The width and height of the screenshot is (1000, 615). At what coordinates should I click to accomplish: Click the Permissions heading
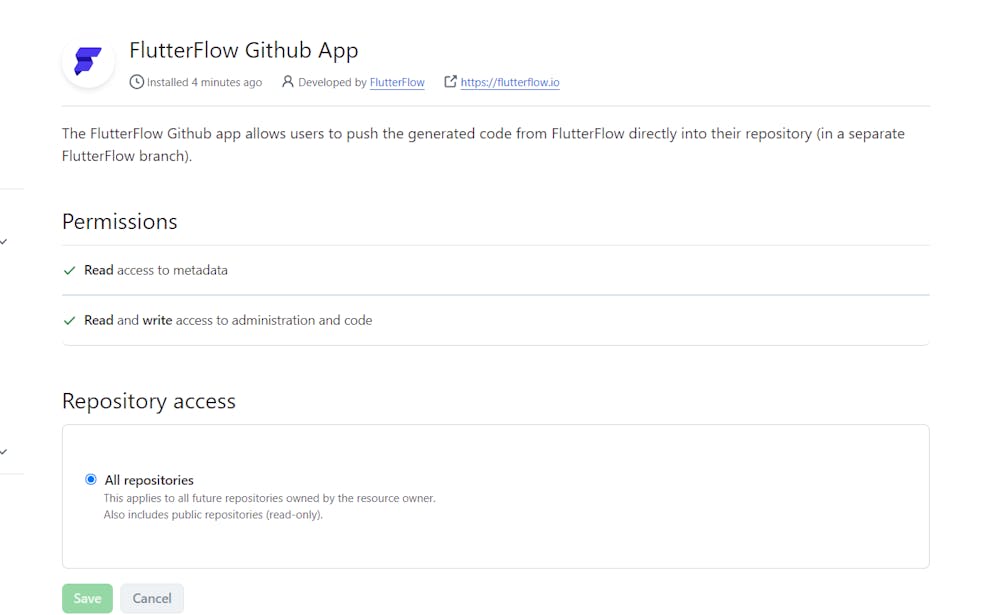120,222
